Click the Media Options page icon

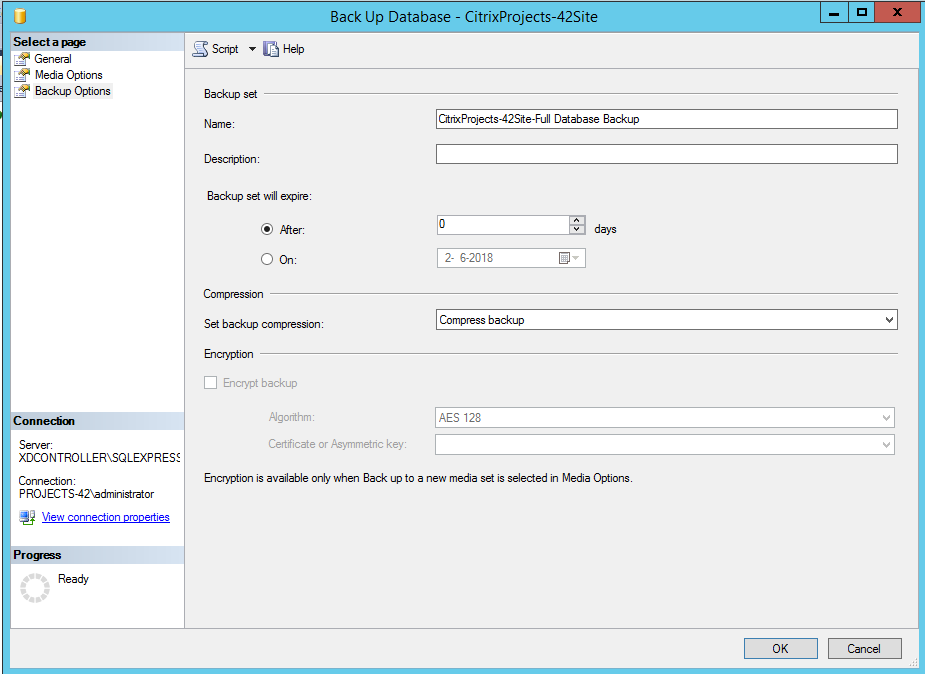click(x=22, y=75)
